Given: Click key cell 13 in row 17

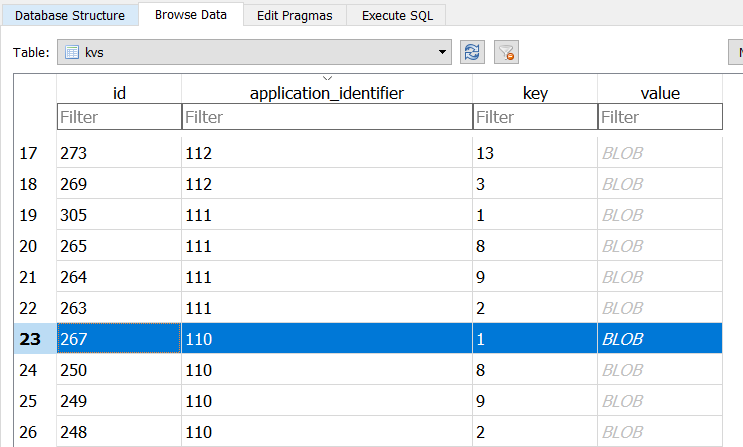Looking at the screenshot, I should 535,153.
